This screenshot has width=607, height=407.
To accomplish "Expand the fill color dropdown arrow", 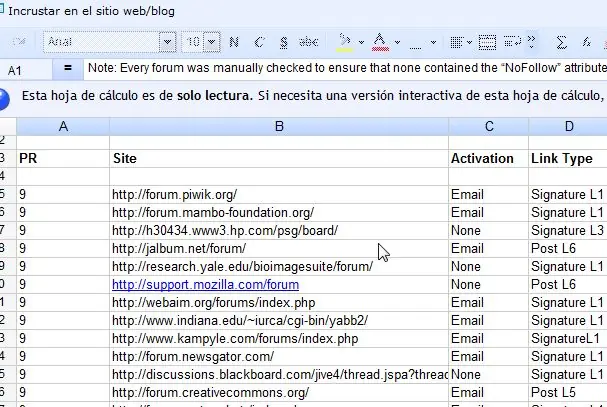I will pyautogui.click(x=361, y=42).
